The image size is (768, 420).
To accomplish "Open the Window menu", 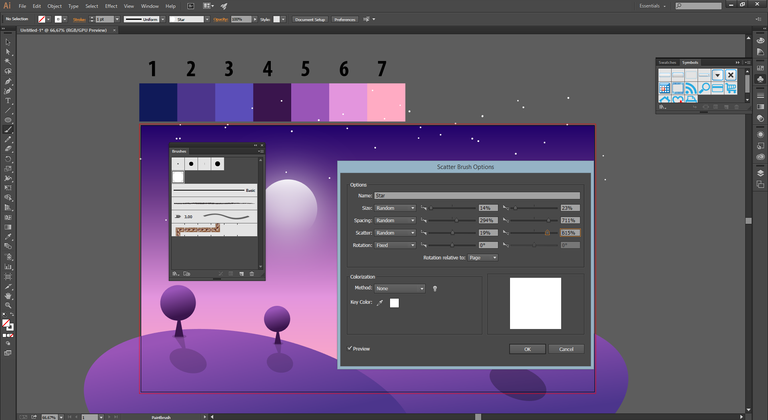I will [x=149, y=6].
